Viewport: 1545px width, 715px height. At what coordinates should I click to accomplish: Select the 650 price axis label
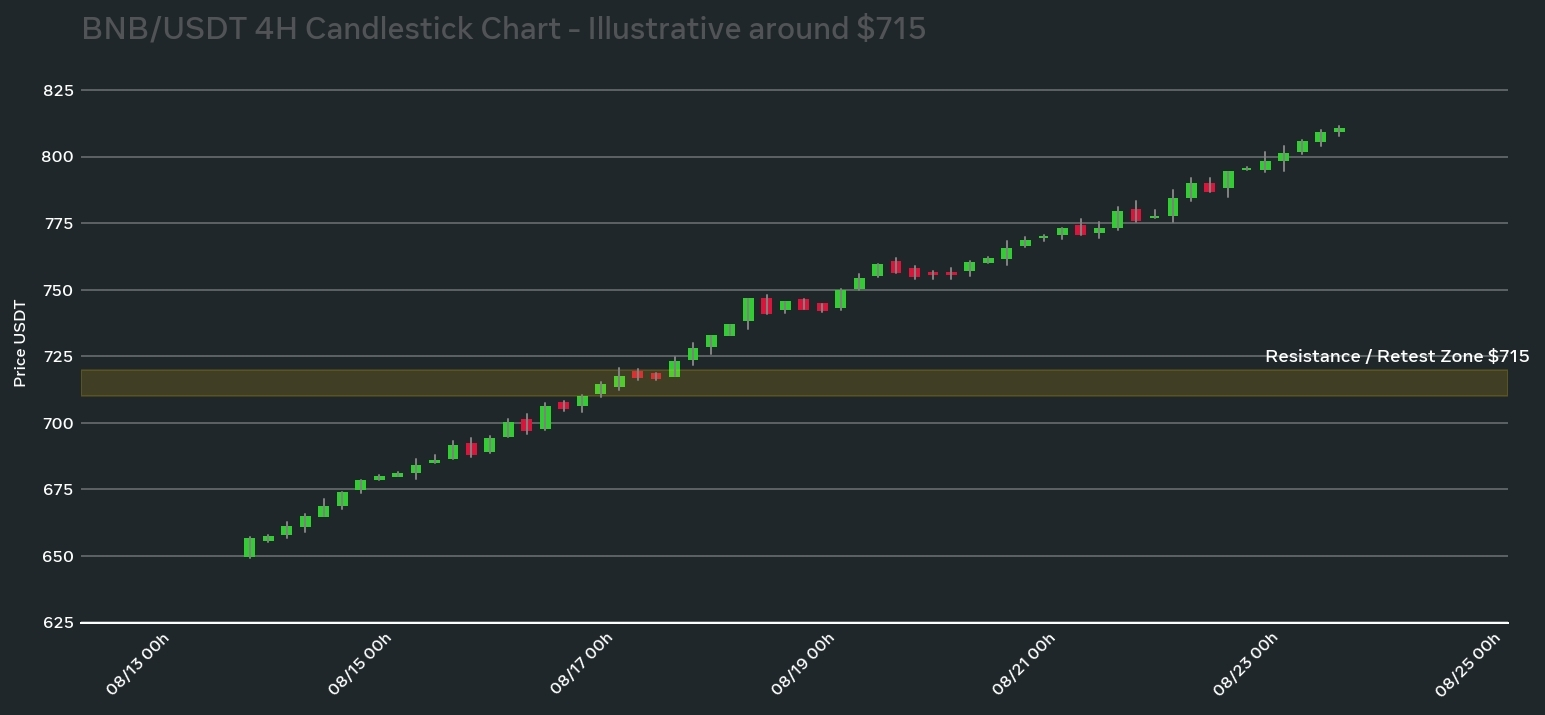pyautogui.click(x=58, y=556)
